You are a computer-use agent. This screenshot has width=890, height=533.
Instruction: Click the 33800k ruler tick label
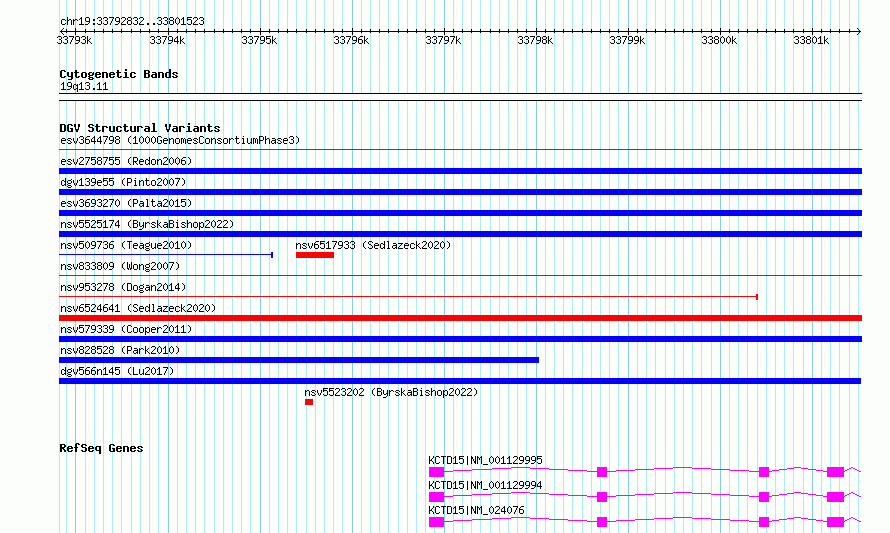click(719, 40)
